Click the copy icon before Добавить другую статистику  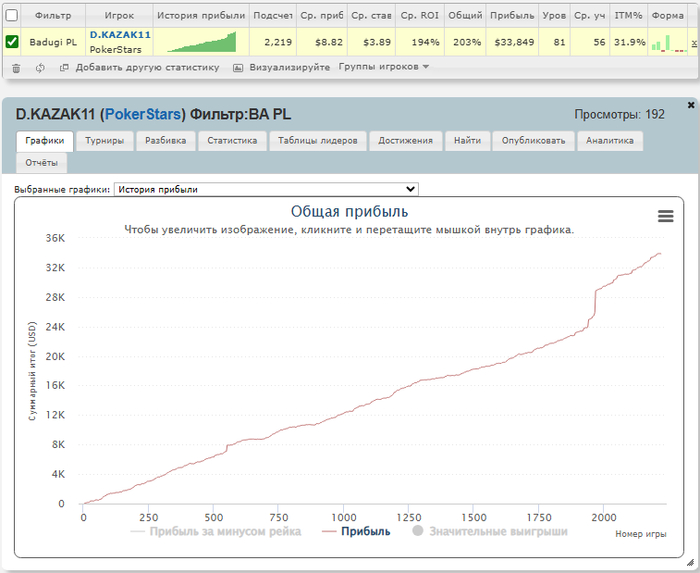click(64, 68)
